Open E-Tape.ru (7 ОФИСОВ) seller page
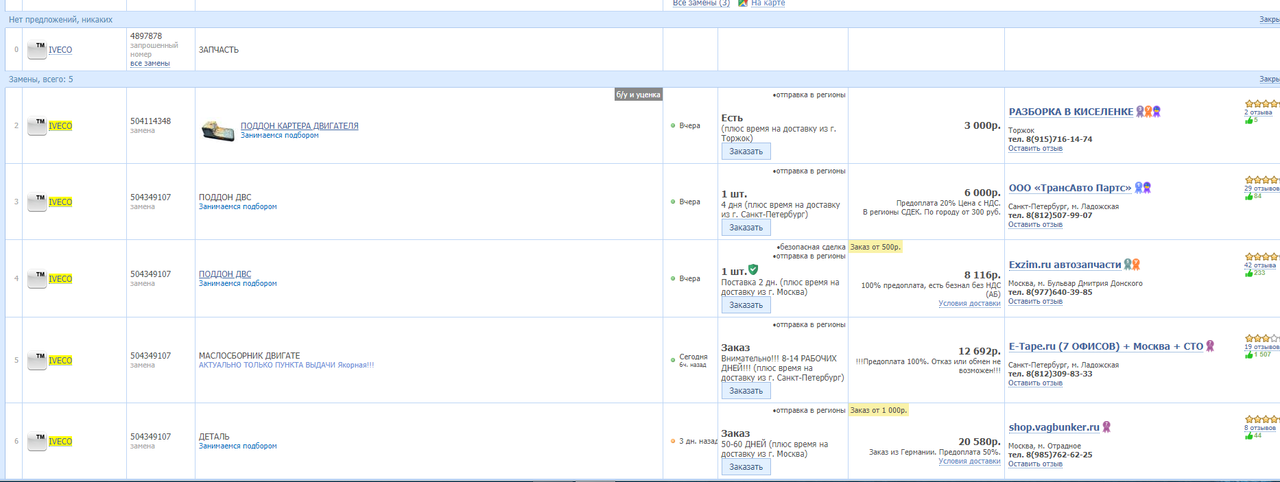Viewport: 1280px width, 482px height. pos(1106,347)
